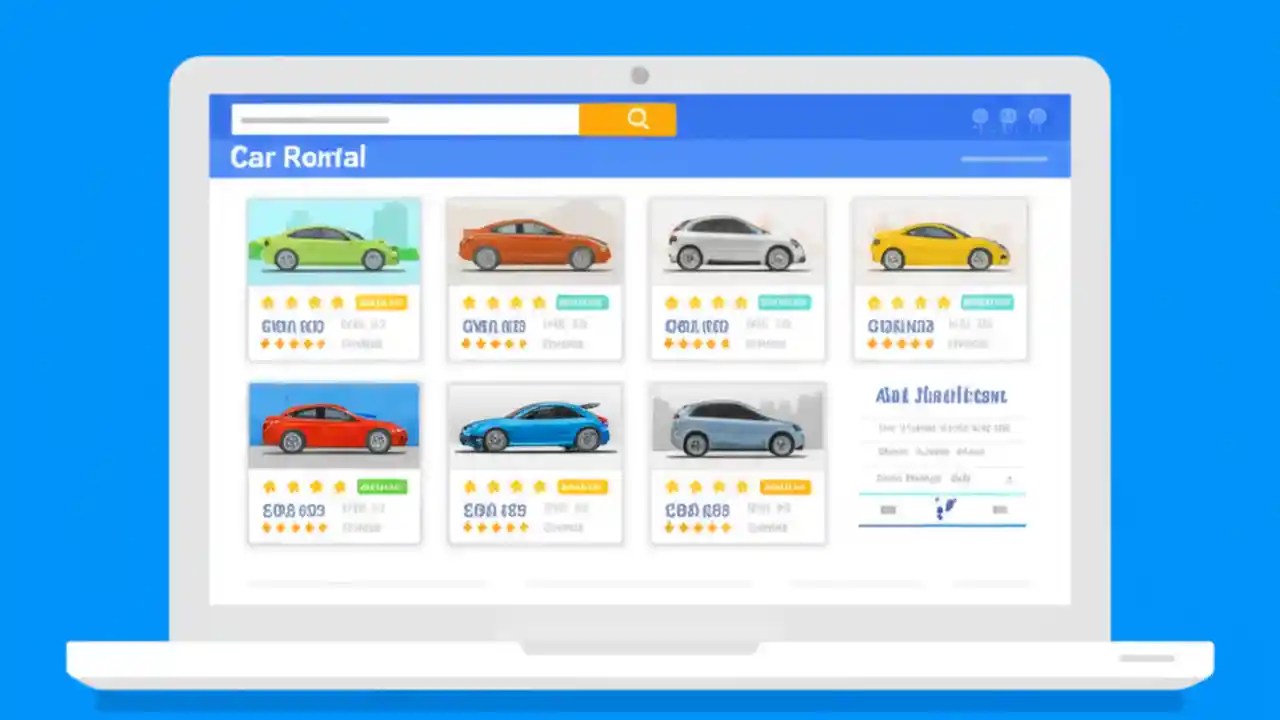
Task: Click inside the top search input field
Action: tap(400, 119)
